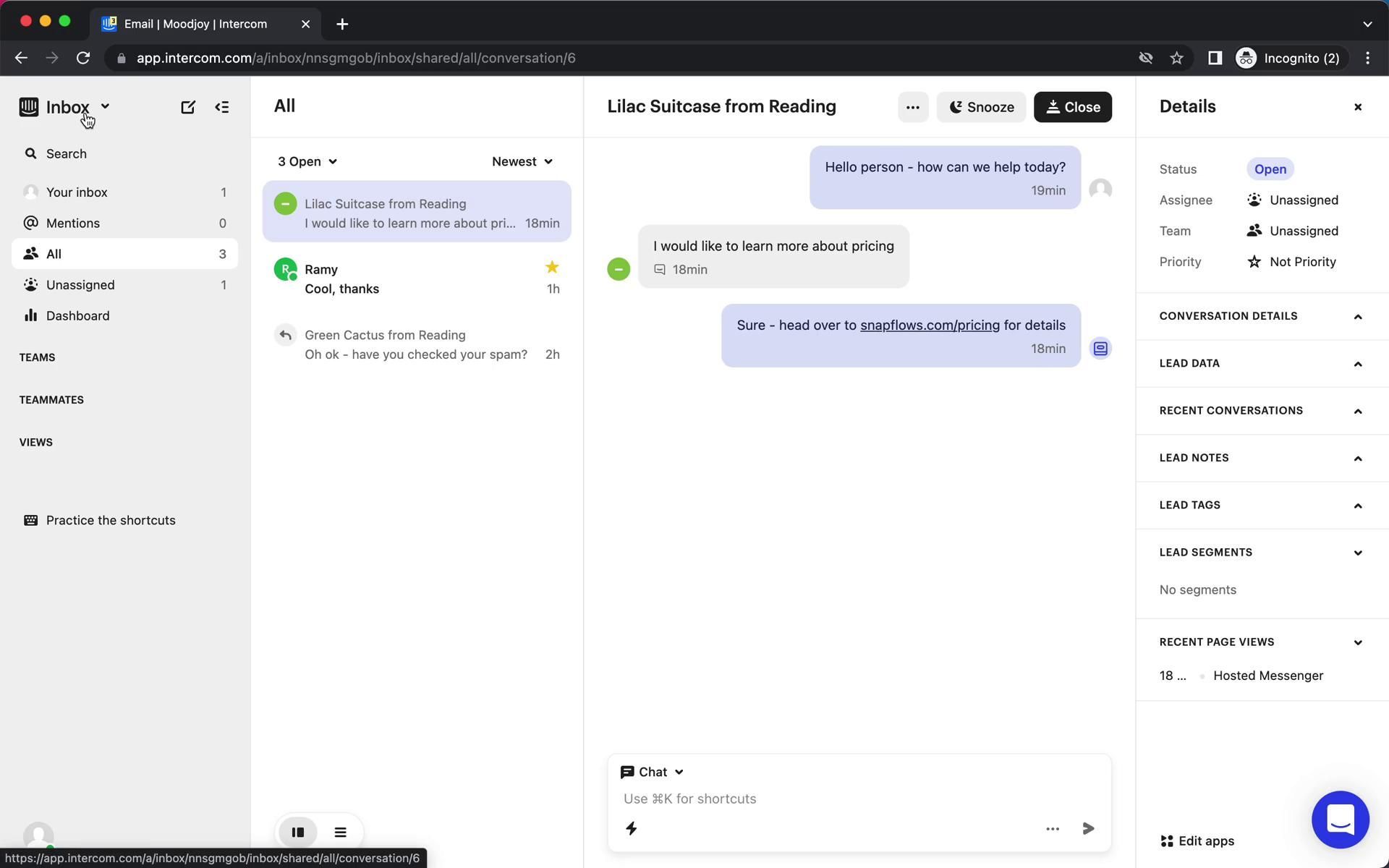Open the Chat reply type dropdown
This screenshot has height=868, width=1389.
pos(652,772)
